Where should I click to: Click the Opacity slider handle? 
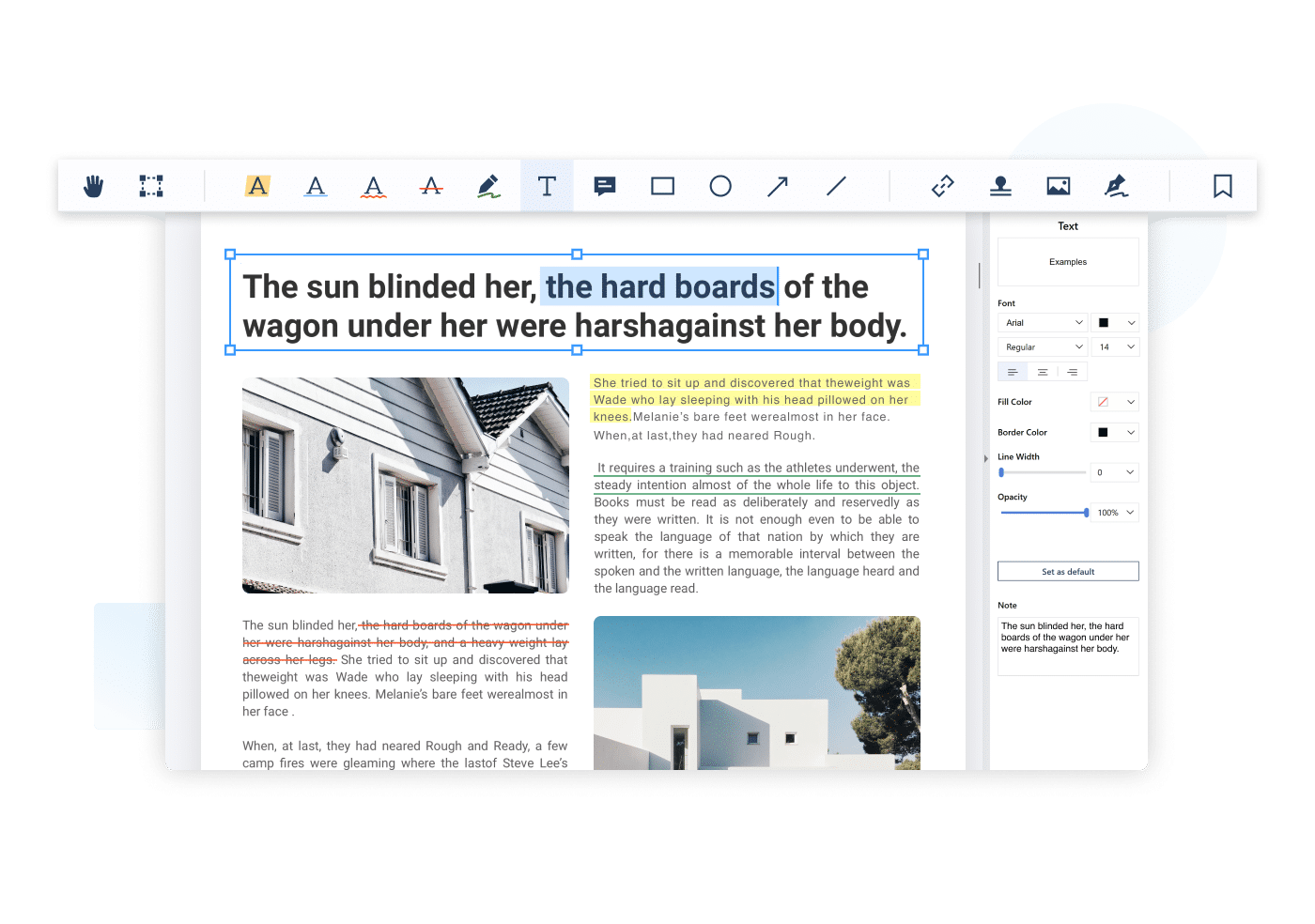pos(1087,513)
